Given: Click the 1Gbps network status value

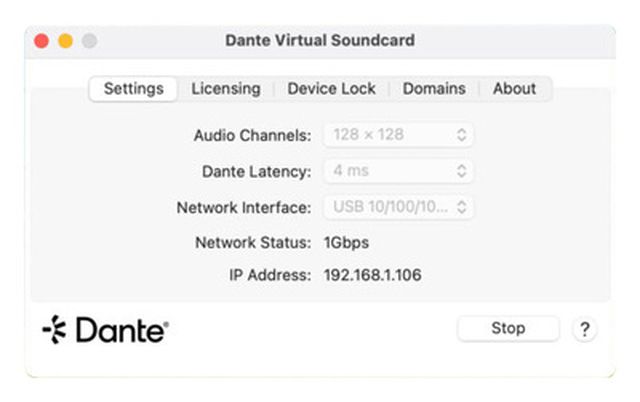Looking at the screenshot, I should pyautogui.click(x=346, y=242).
